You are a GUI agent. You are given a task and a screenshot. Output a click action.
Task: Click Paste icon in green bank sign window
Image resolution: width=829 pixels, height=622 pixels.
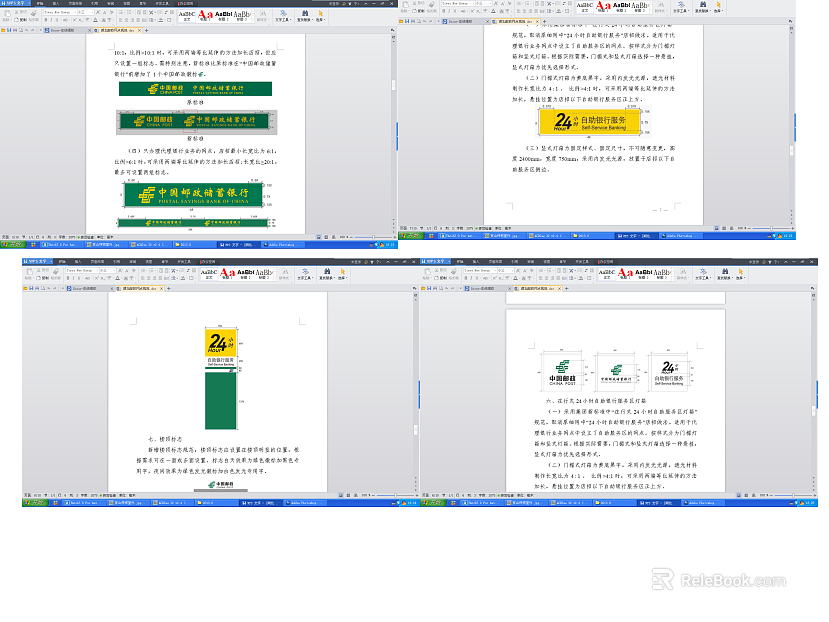point(7,13)
